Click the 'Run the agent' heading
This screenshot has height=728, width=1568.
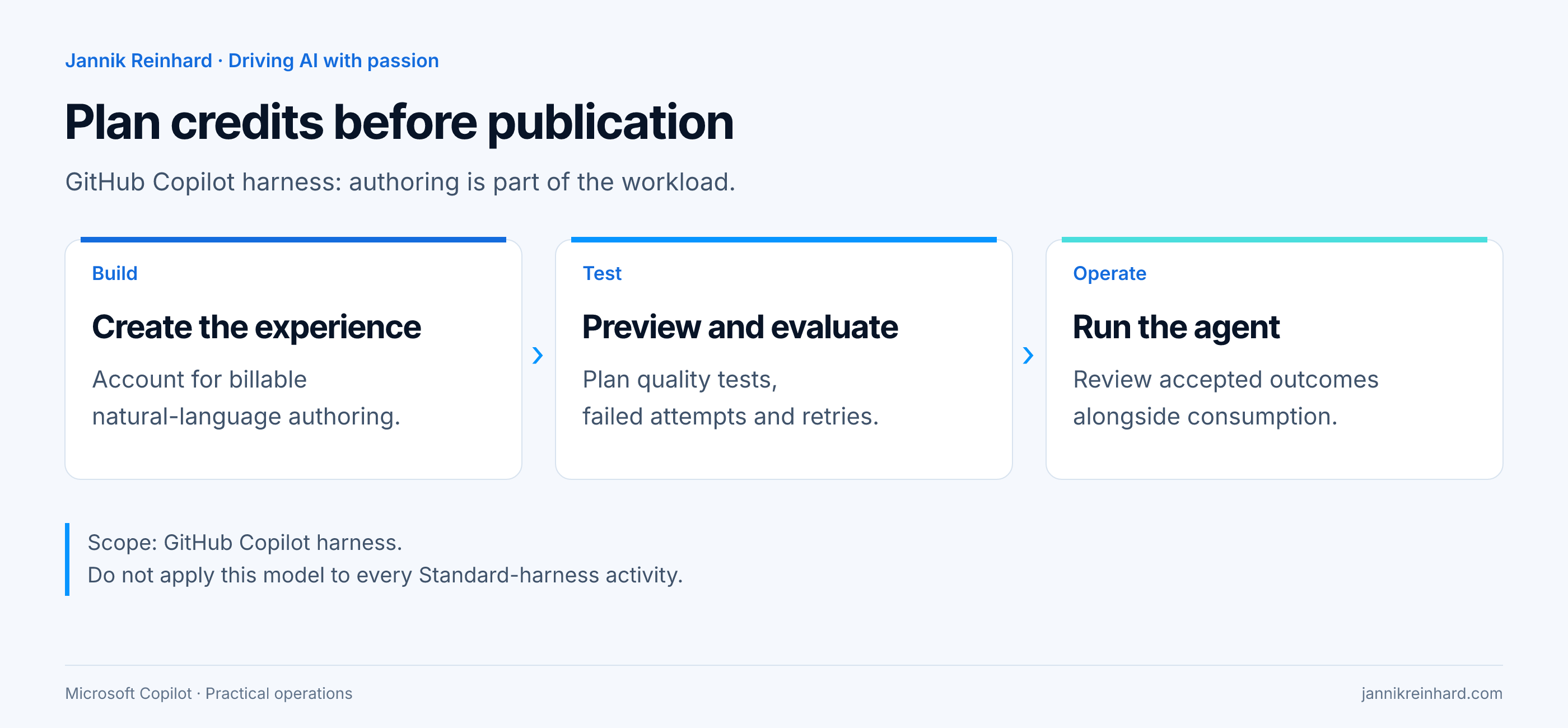pyautogui.click(x=1176, y=328)
